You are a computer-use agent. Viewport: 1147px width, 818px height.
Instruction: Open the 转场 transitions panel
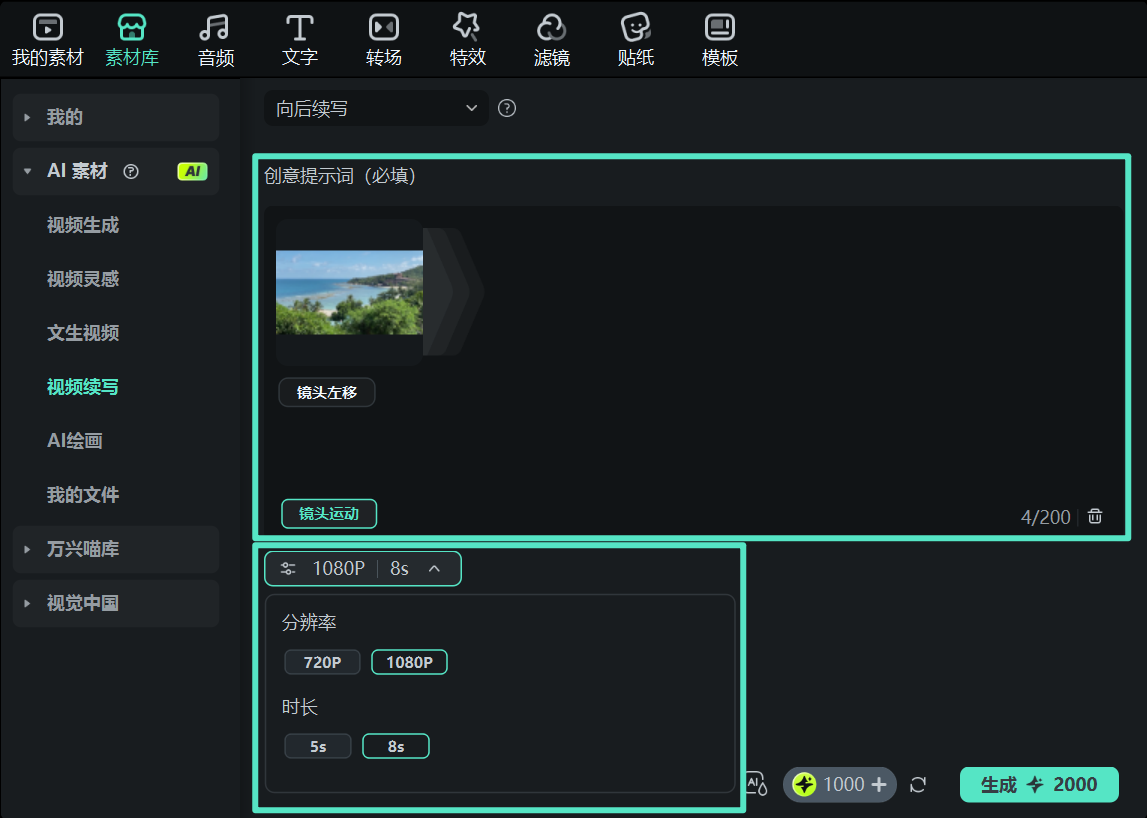[383, 38]
